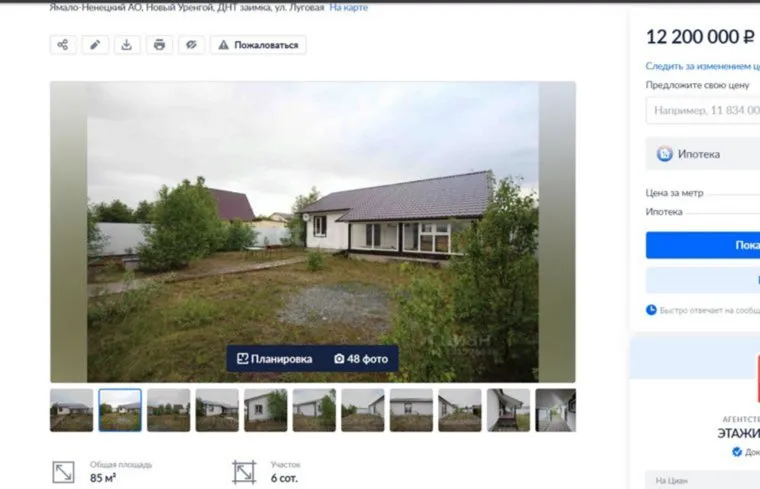Image resolution: width=760 pixels, height=489 pixels.
Task: Hide listing with crossed-eye icon
Action: tap(191, 45)
